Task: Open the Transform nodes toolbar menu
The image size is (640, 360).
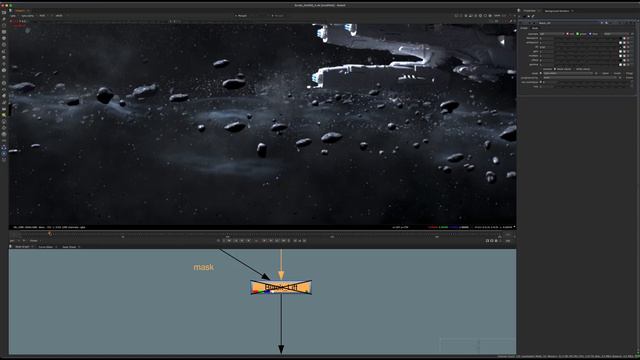Action: pos(4,64)
